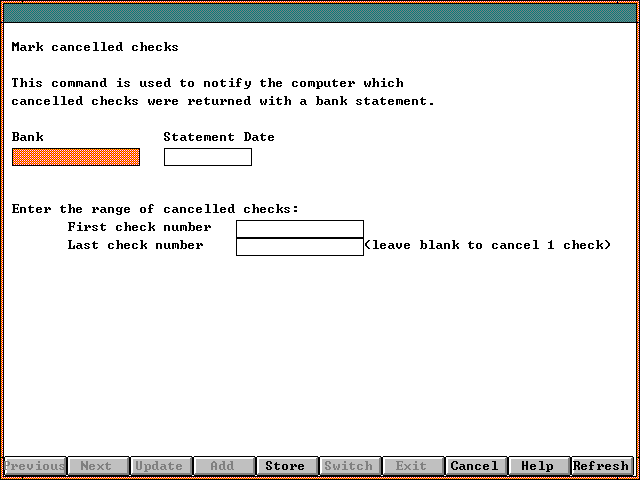Click into the Last check number field
This screenshot has width=640, height=480.
pos(300,247)
